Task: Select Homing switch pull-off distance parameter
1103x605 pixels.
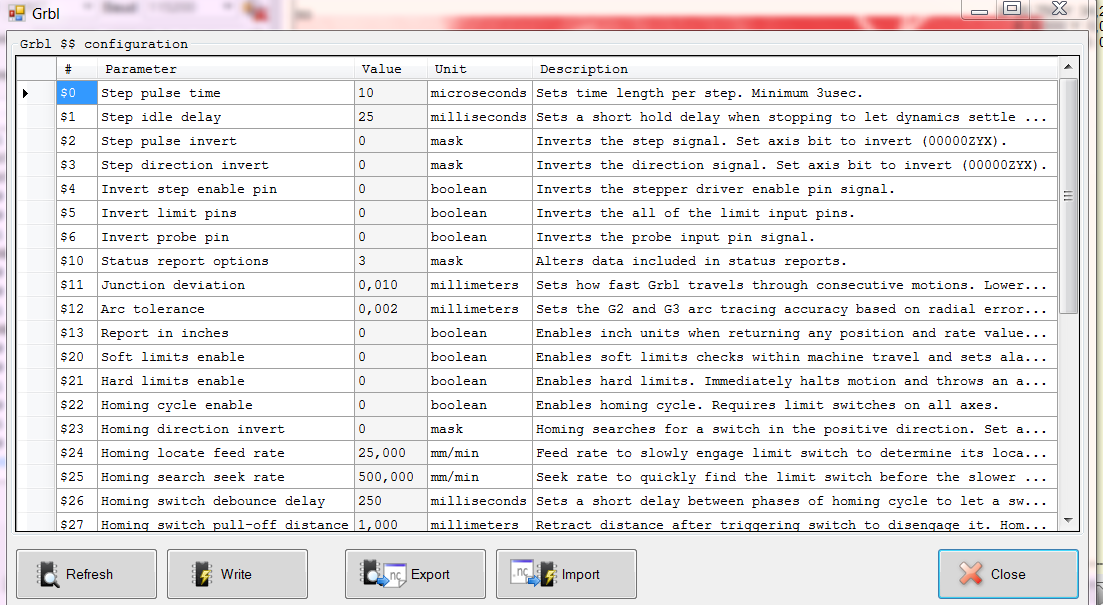Action: [226, 523]
